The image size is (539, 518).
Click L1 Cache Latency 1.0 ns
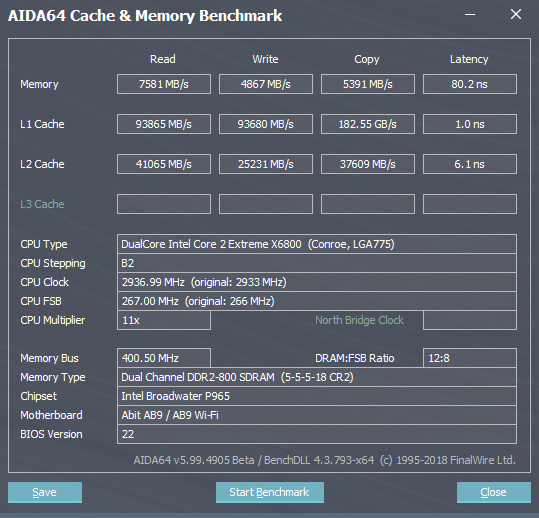pos(470,124)
